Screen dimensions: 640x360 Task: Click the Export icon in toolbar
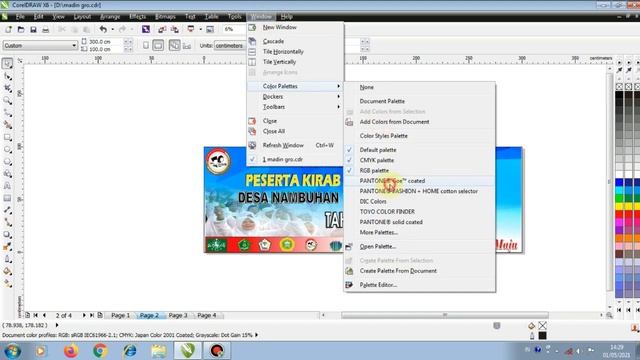point(175,29)
